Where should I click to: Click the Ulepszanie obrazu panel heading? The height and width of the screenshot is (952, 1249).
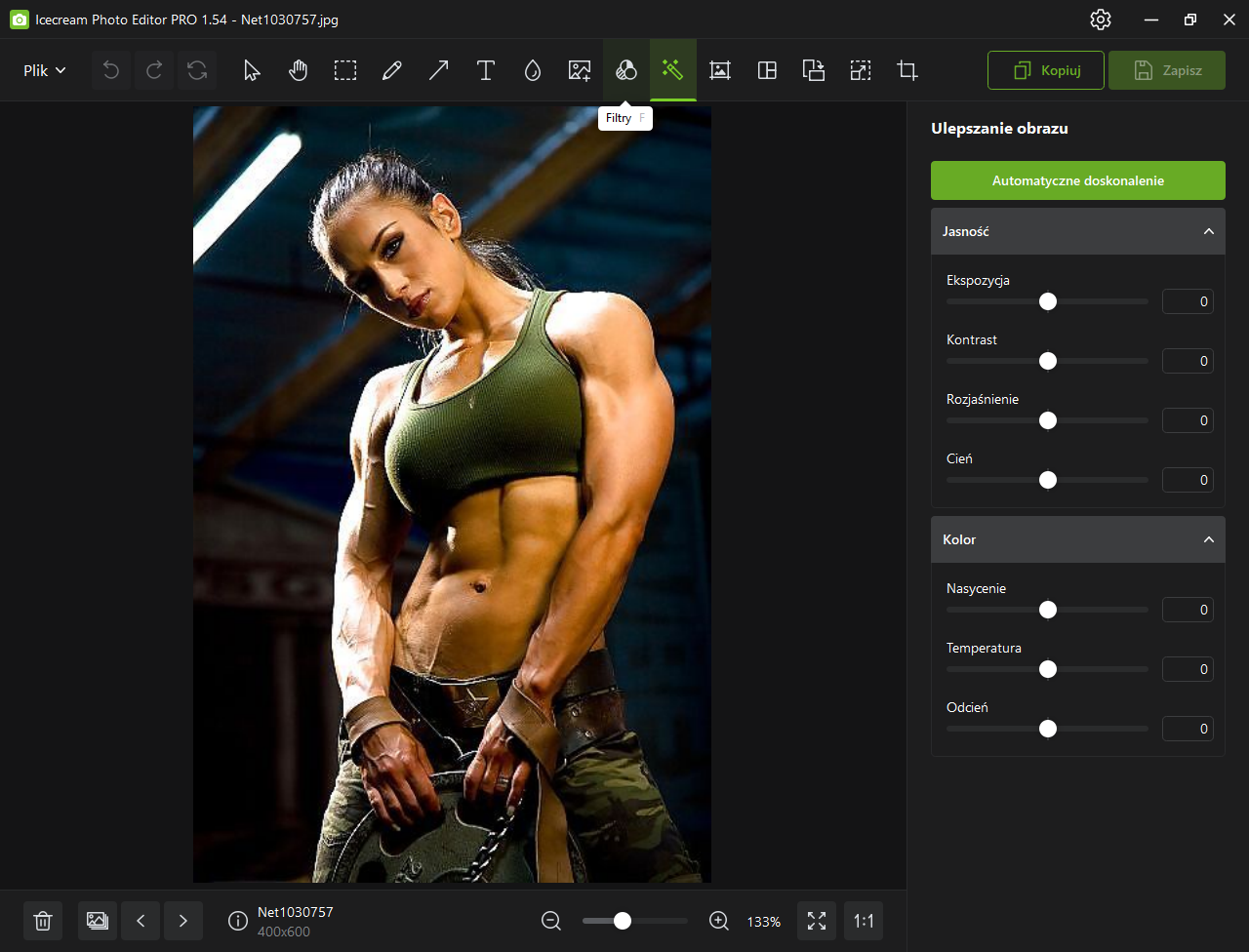(x=999, y=129)
